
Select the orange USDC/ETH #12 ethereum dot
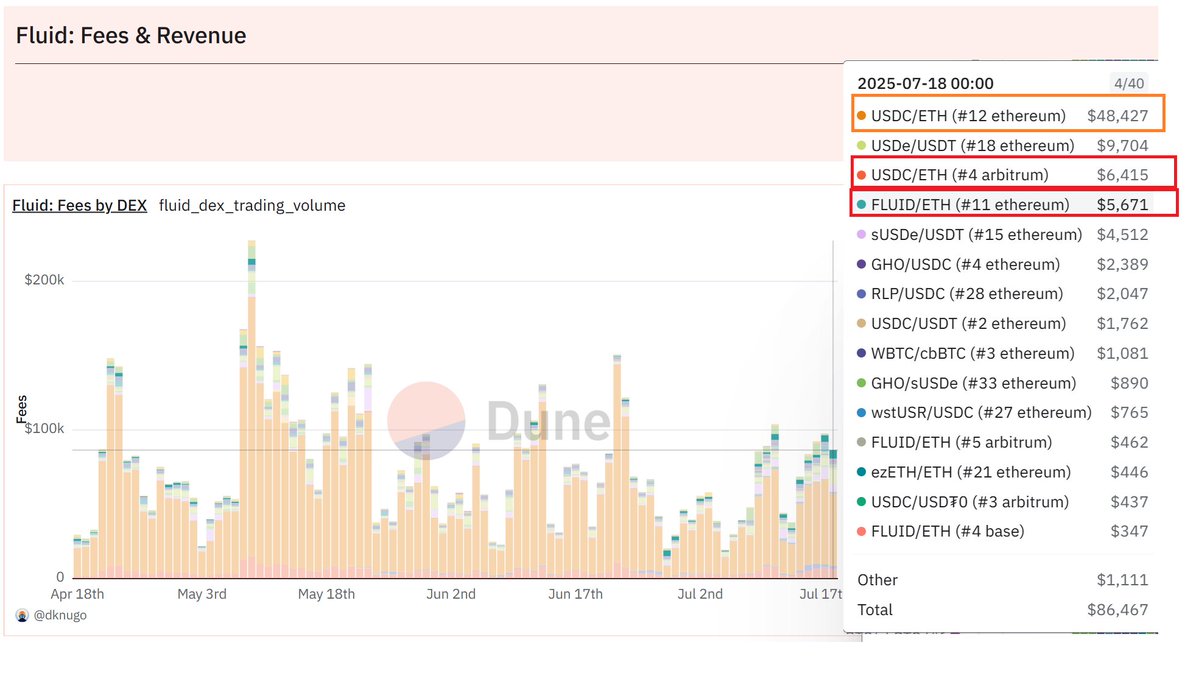(x=861, y=115)
